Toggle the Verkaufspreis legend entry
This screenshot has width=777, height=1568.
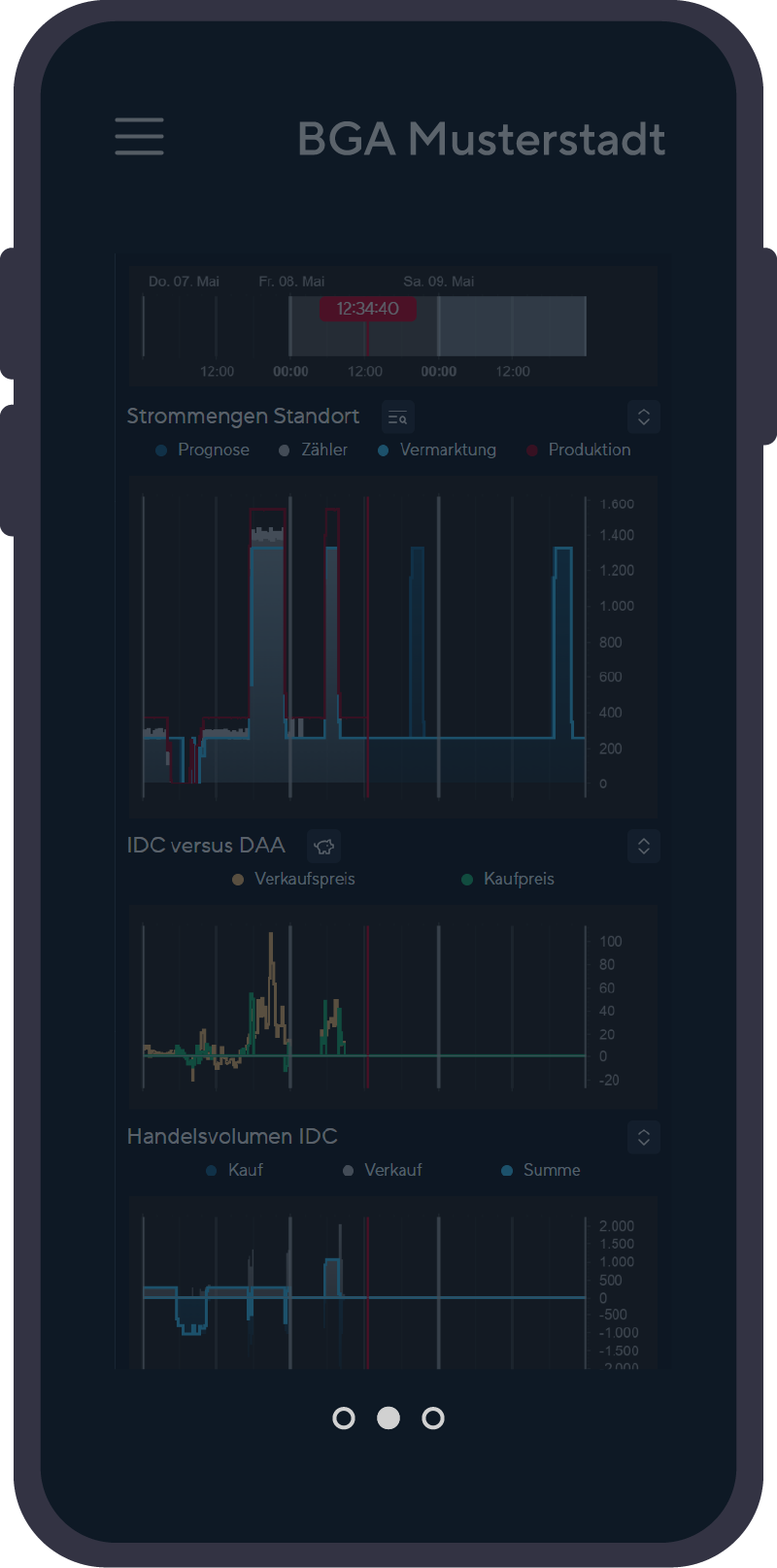pos(294,880)
